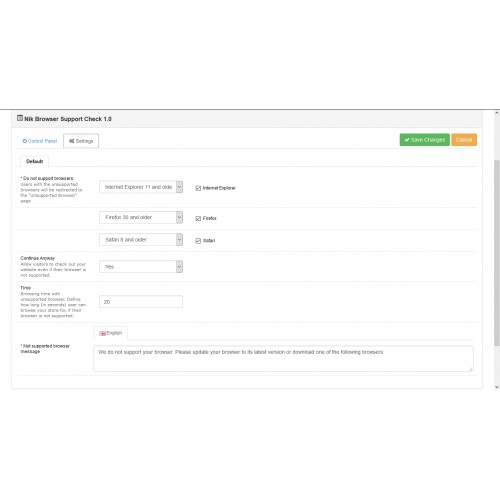Open the Safari 8 and older dropdown
Screen dimensions: 500x500
click(141, 240)
